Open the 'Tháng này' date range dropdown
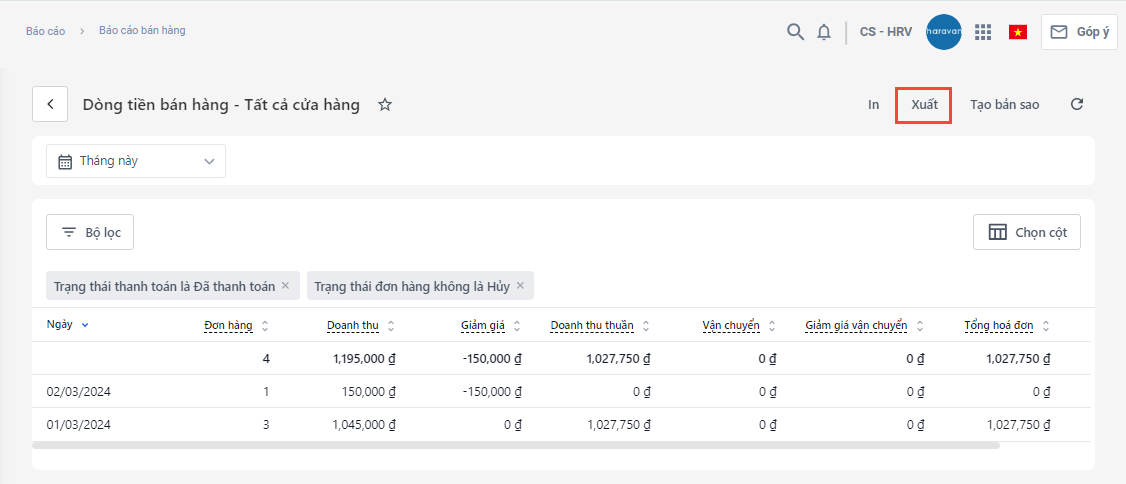Viewport: 1126px width, 484px height. pyautogui.click(x=136, y=161)
